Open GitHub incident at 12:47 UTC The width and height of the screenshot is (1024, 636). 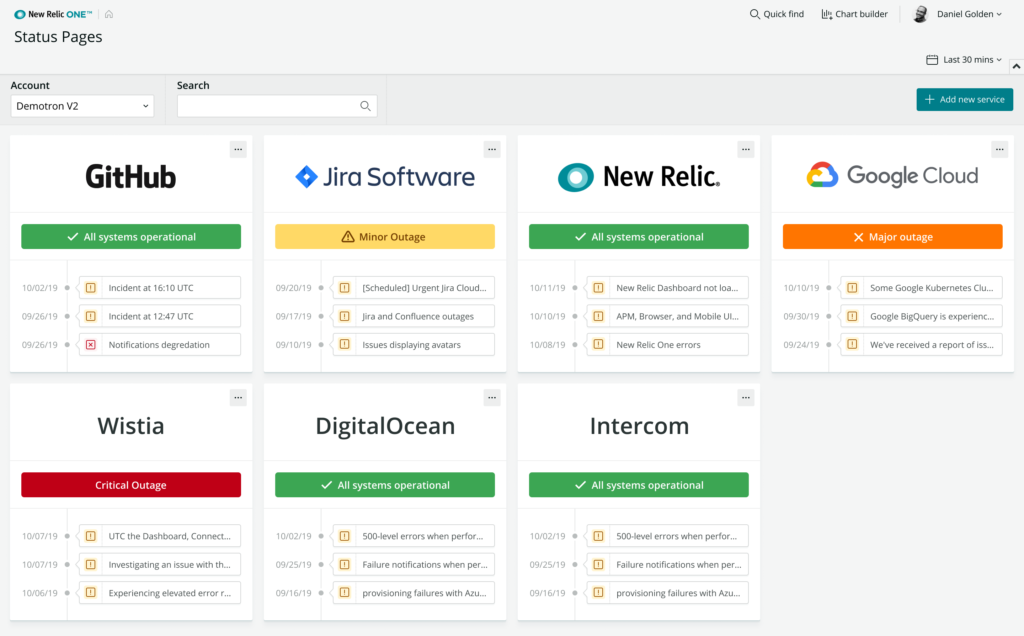(159, 316)
